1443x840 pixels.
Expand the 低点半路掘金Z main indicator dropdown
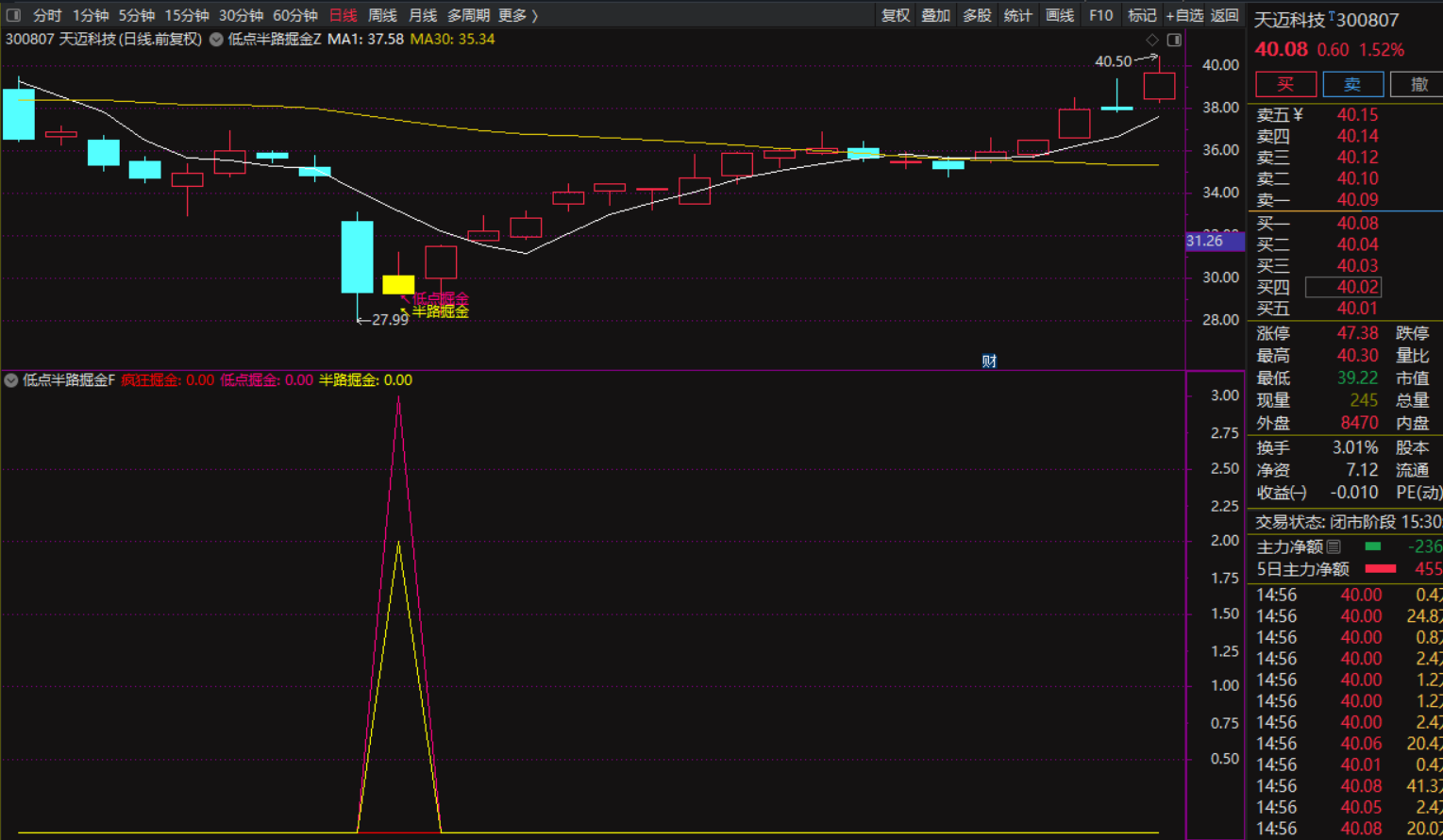coord(216,40)
